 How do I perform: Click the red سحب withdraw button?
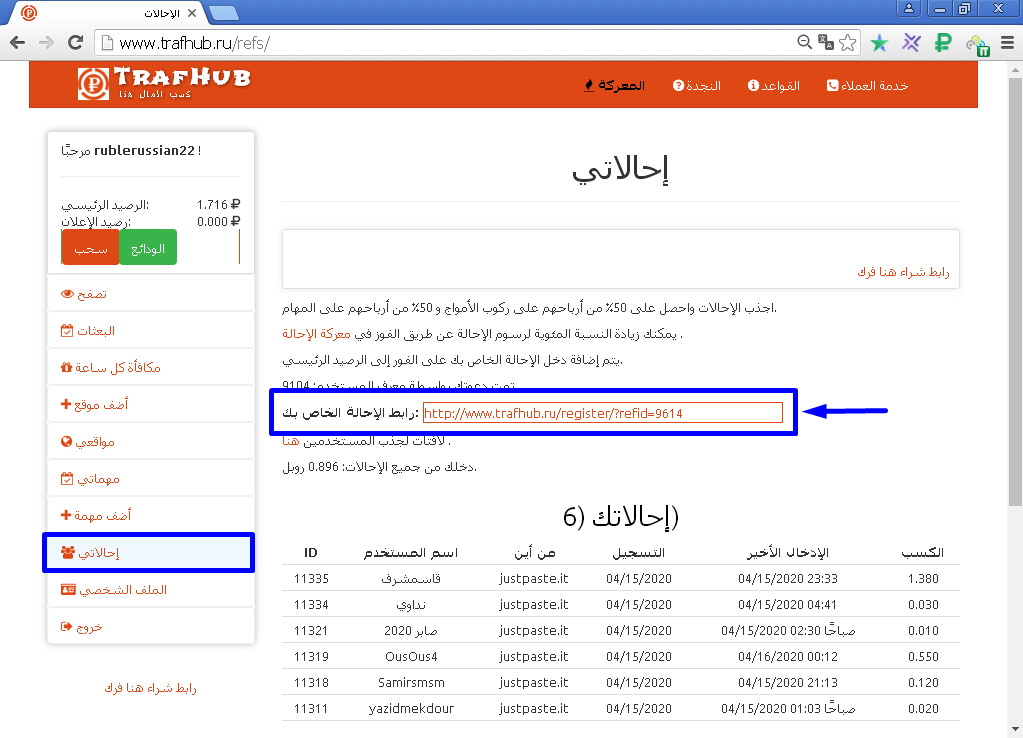(x=91, y=247)
